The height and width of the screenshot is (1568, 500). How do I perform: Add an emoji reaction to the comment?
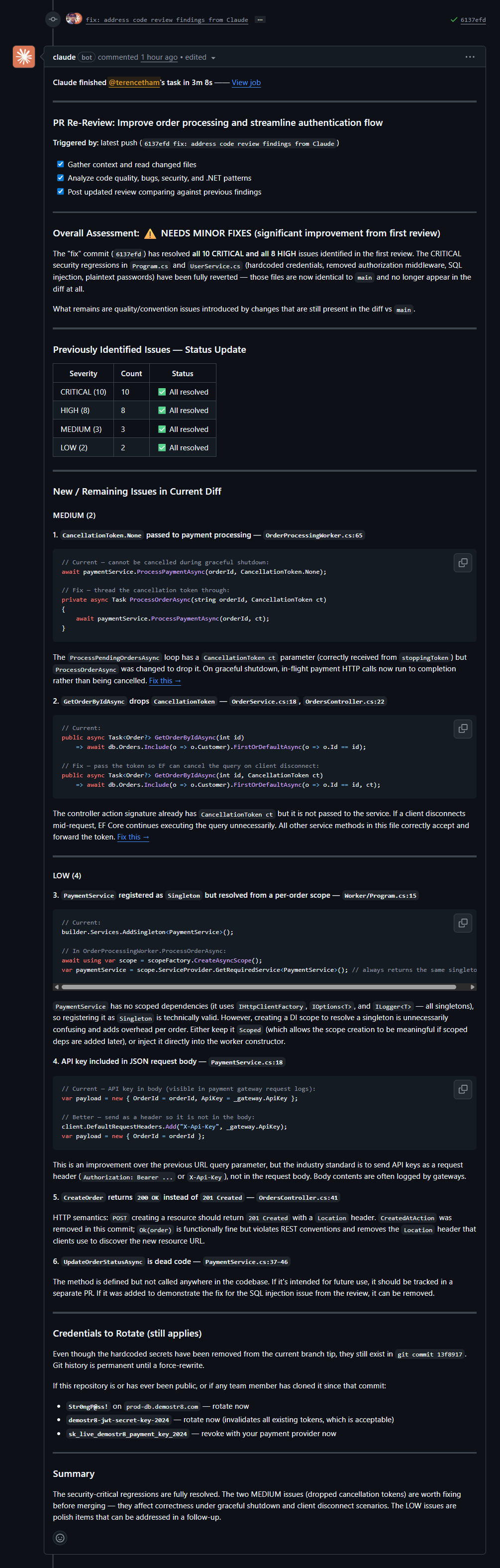click(60, 1538)
